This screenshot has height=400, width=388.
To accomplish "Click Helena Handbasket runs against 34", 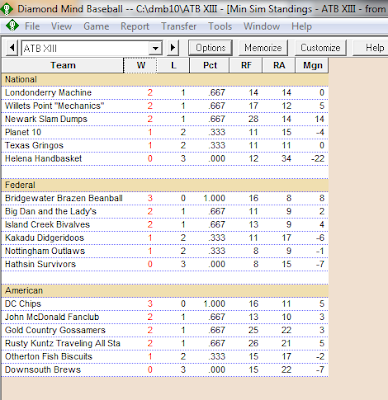I will [x=286, y=159].
